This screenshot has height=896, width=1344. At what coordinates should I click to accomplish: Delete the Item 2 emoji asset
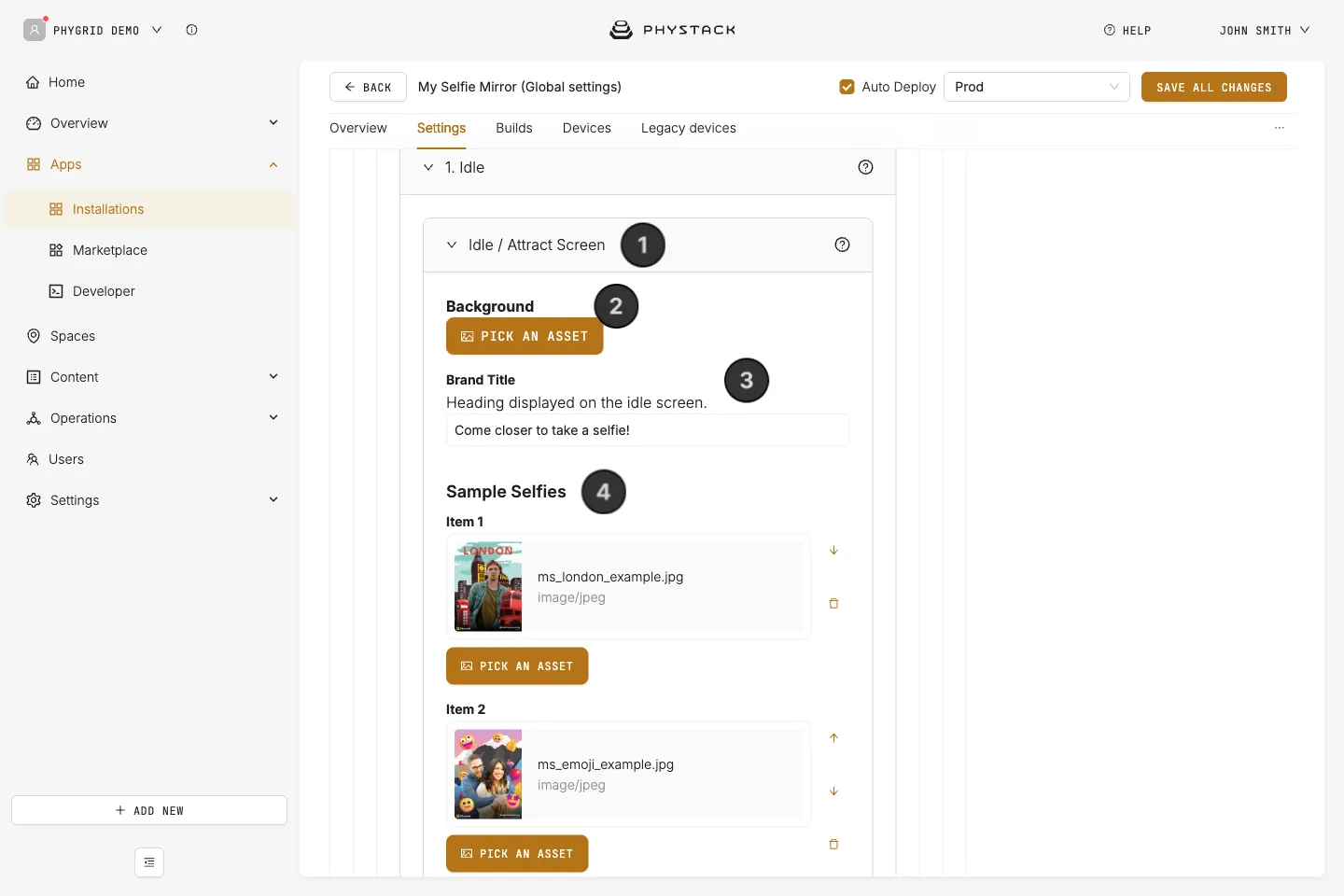[833, 845]
